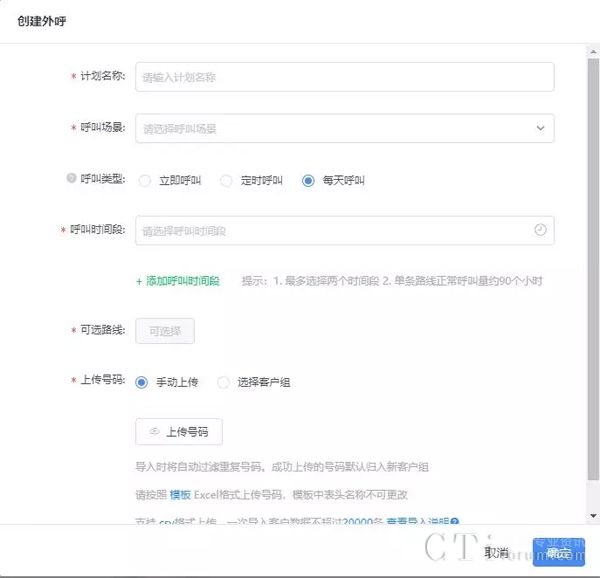The width and height of the screenshot is (600, 578).
Task: Switch upload method to 选择客户组
Action: click(224, 382)
